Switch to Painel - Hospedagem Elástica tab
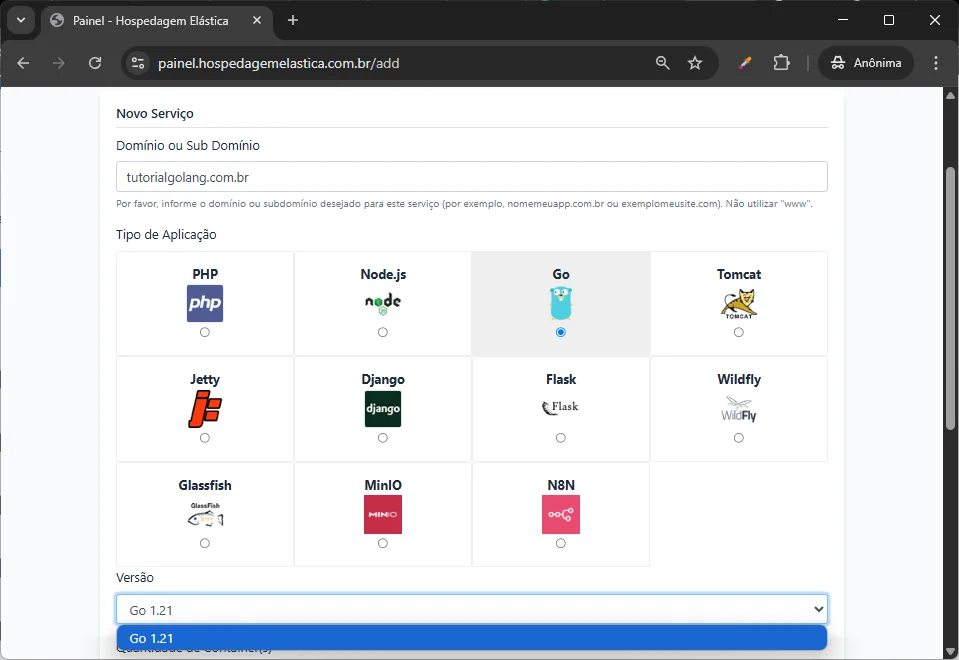This screenshot has width=959, height=660. coord(158,20)
